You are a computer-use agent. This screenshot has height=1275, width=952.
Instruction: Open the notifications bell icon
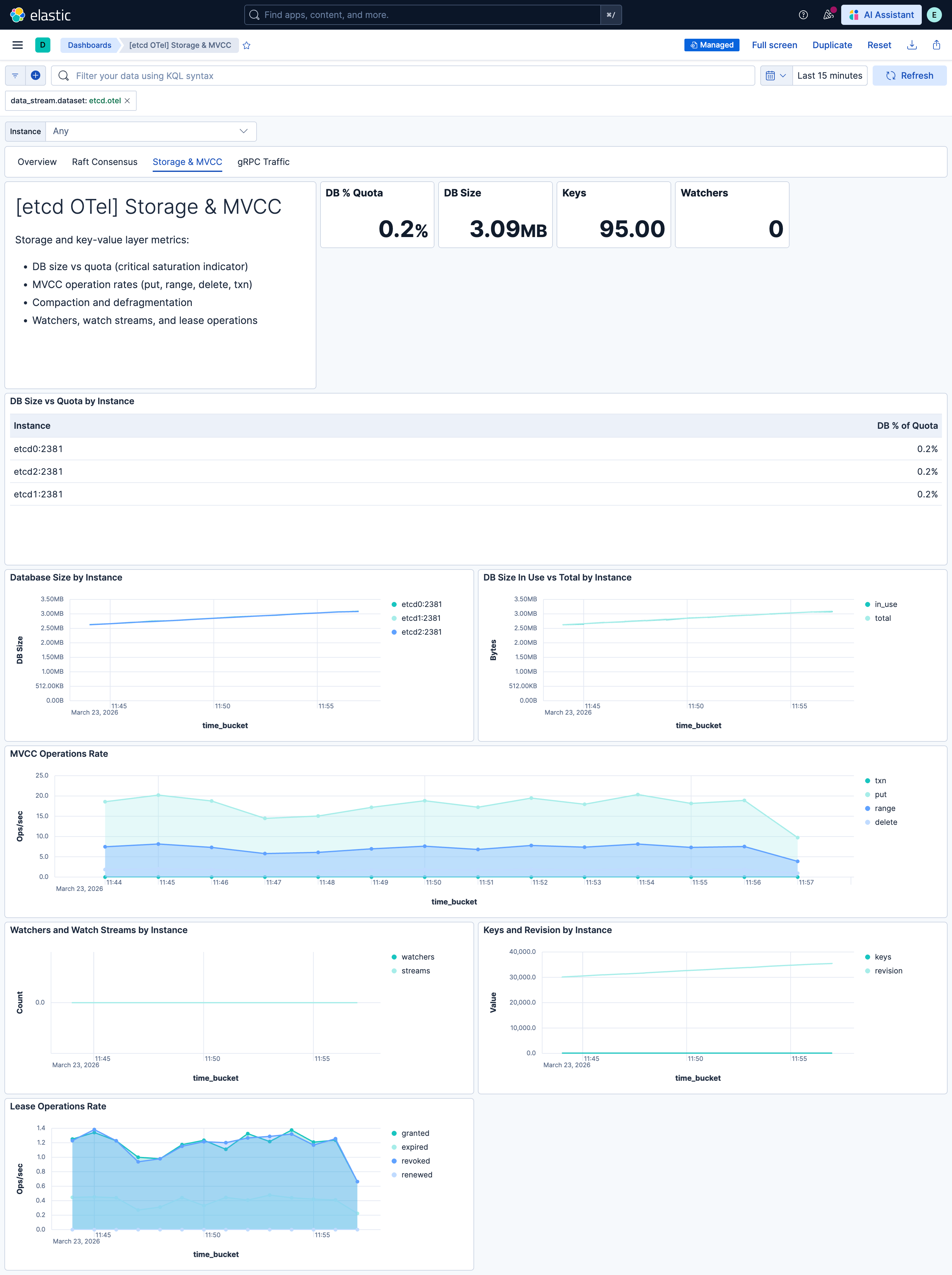(829, 15)
